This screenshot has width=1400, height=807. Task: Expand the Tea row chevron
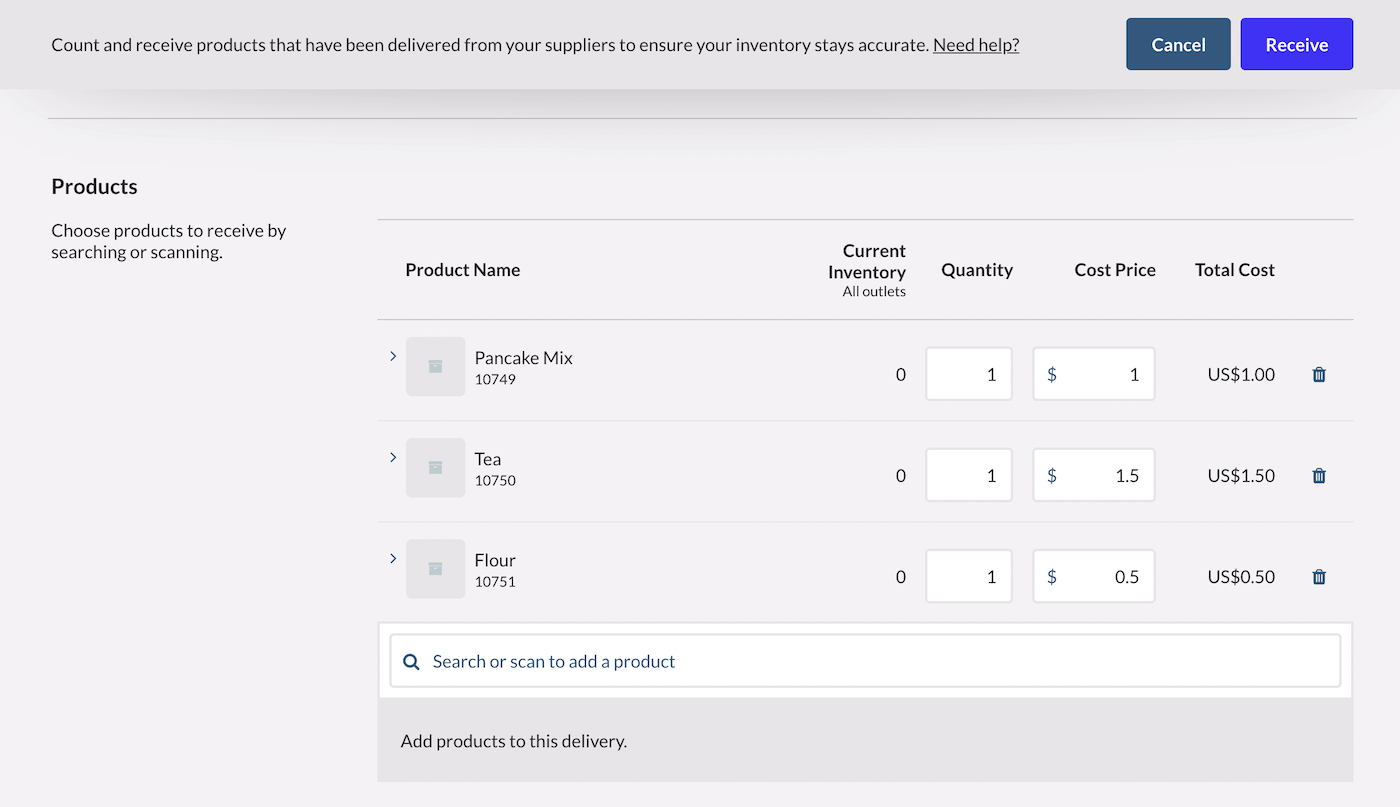coord(392,457)
